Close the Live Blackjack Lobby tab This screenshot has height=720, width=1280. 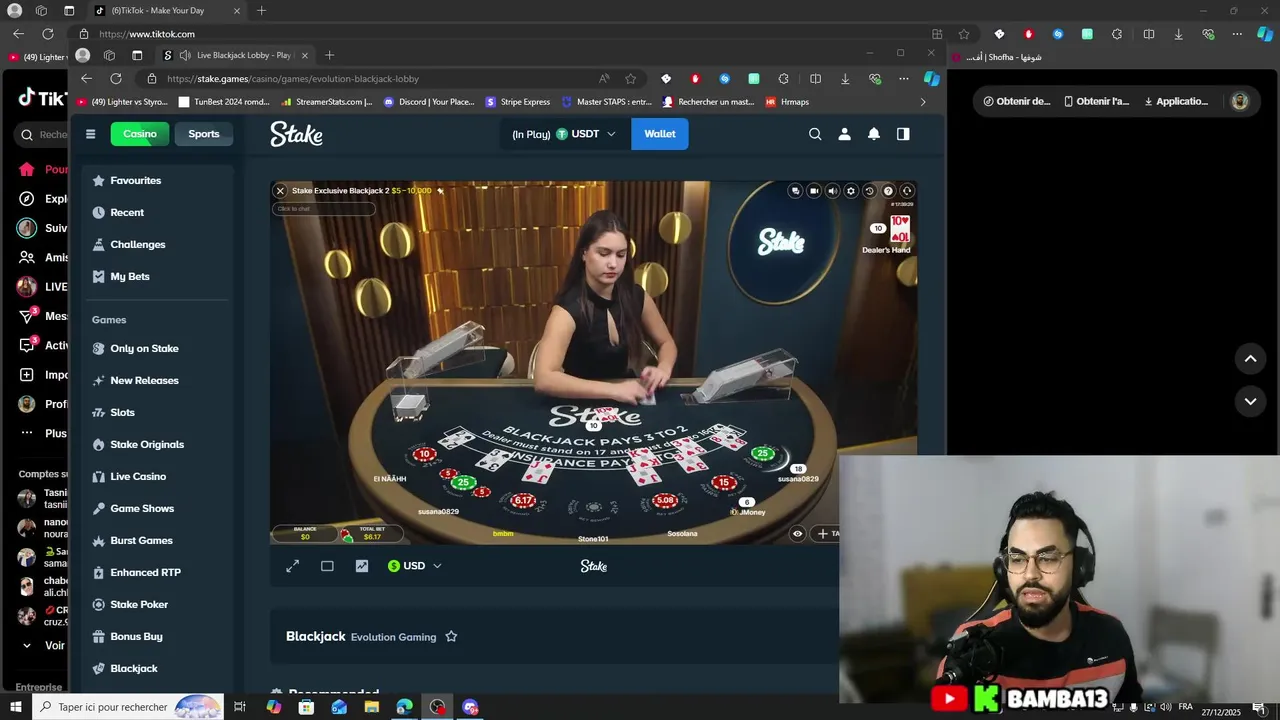point(304,55)
